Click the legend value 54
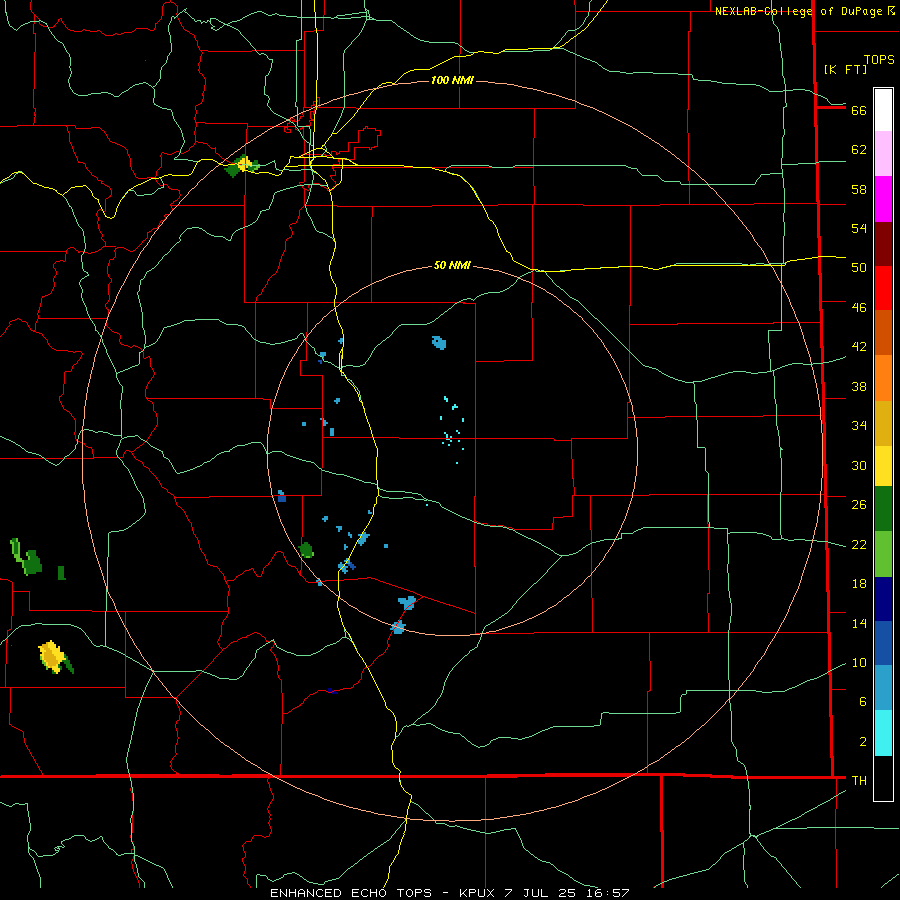 click(x=859, y=228)
